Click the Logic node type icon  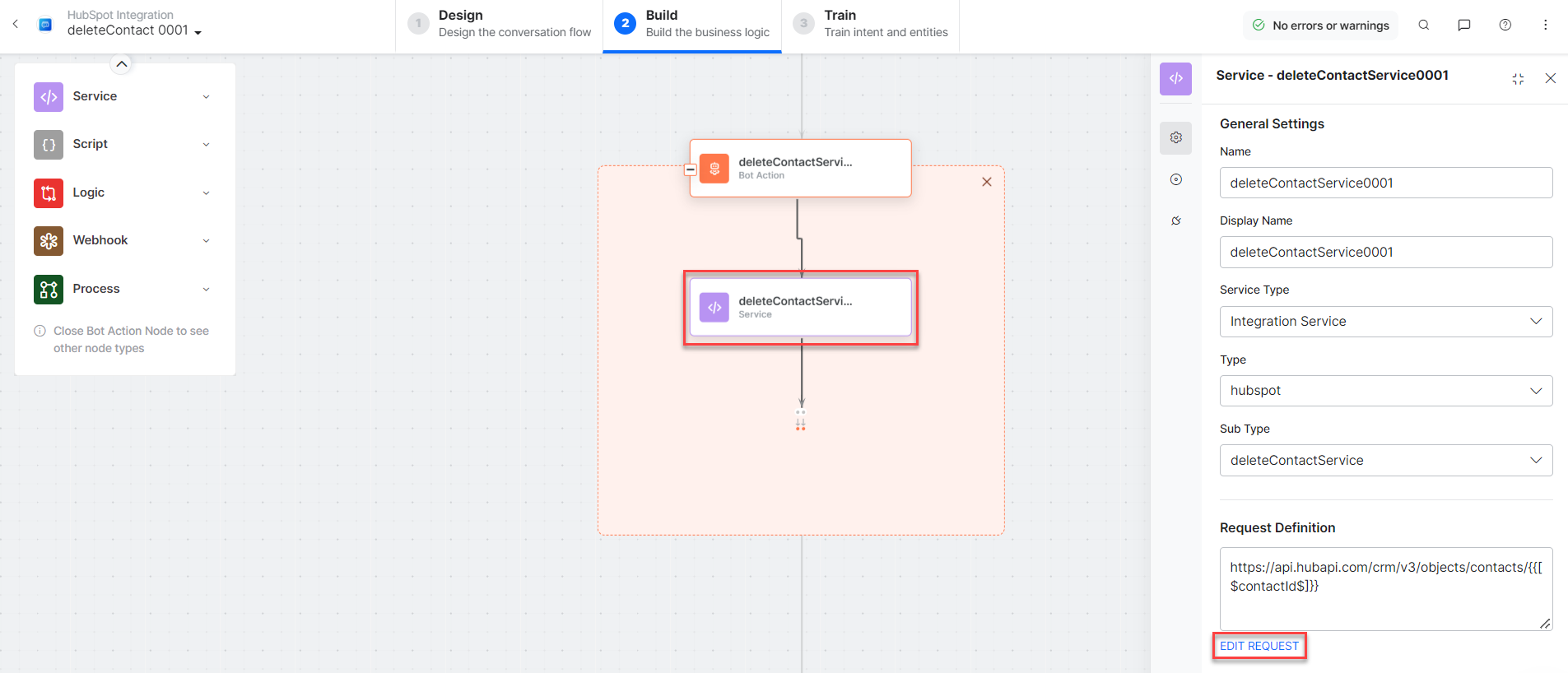(49, 193)
